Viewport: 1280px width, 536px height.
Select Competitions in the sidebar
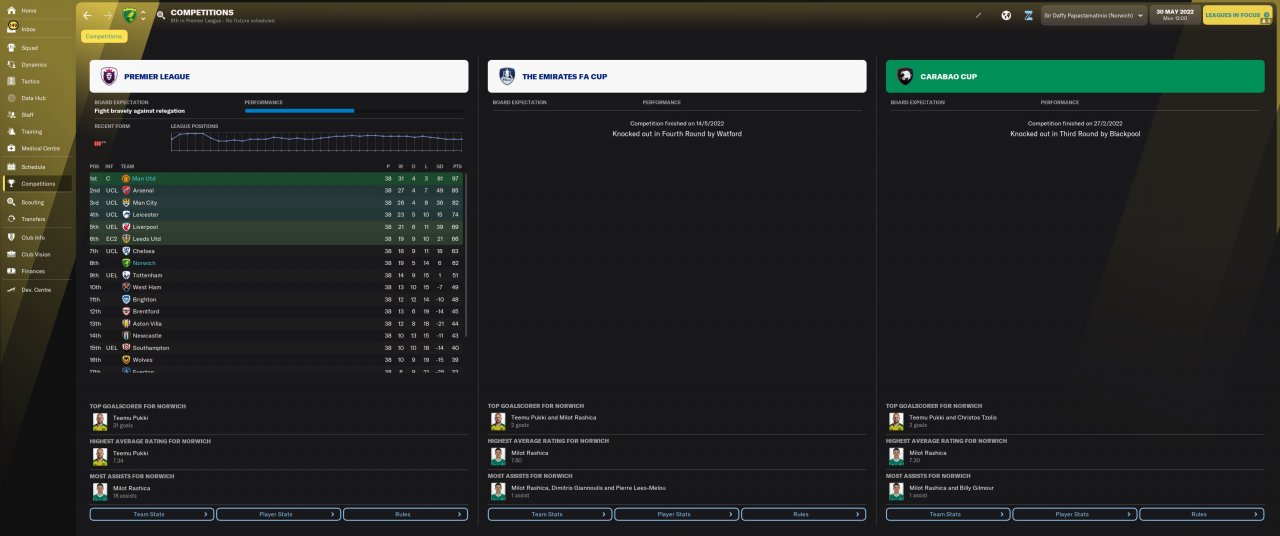click(x=38, y=184)
